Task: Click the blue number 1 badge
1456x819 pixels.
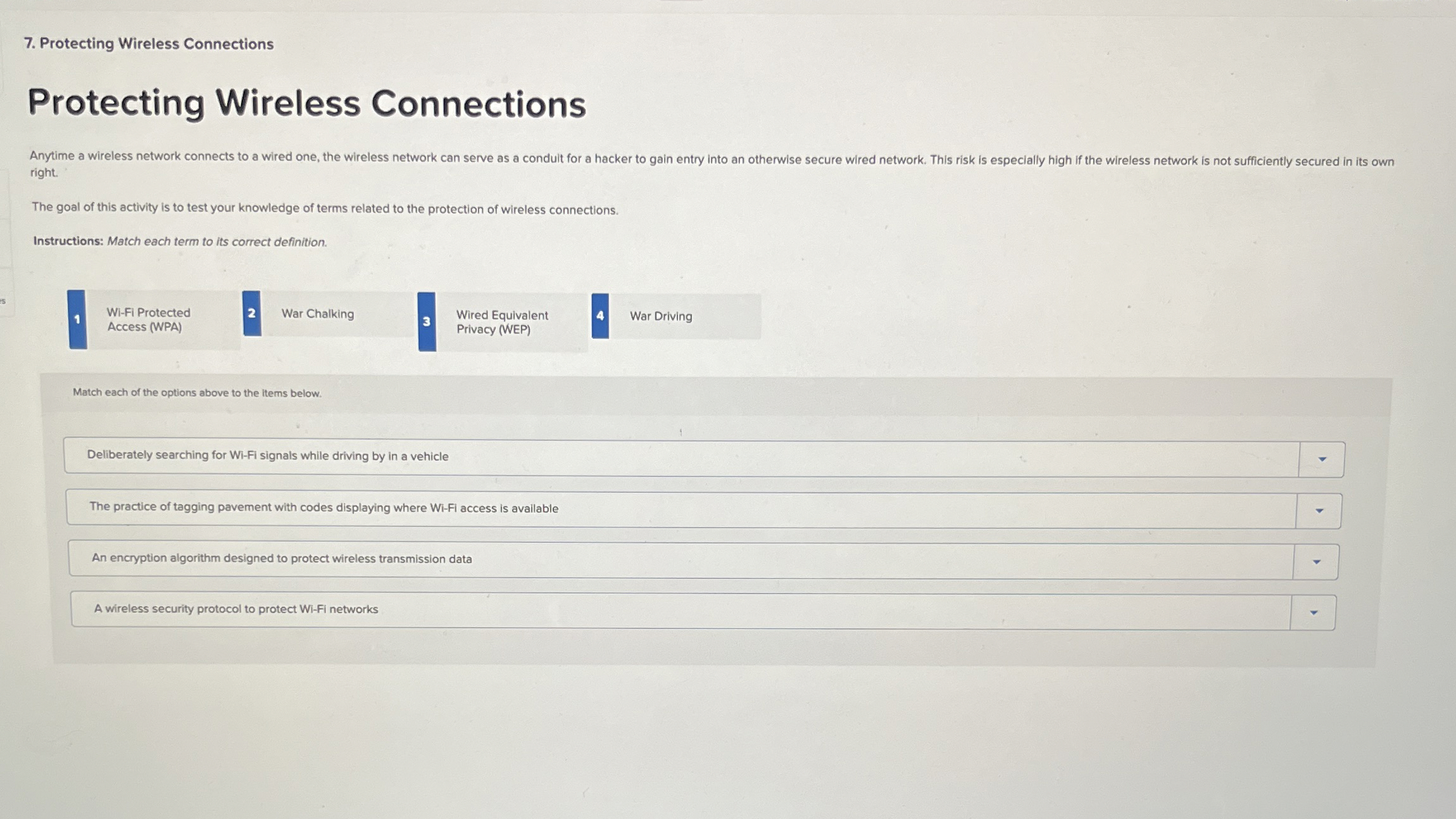Action: (77, 319)
